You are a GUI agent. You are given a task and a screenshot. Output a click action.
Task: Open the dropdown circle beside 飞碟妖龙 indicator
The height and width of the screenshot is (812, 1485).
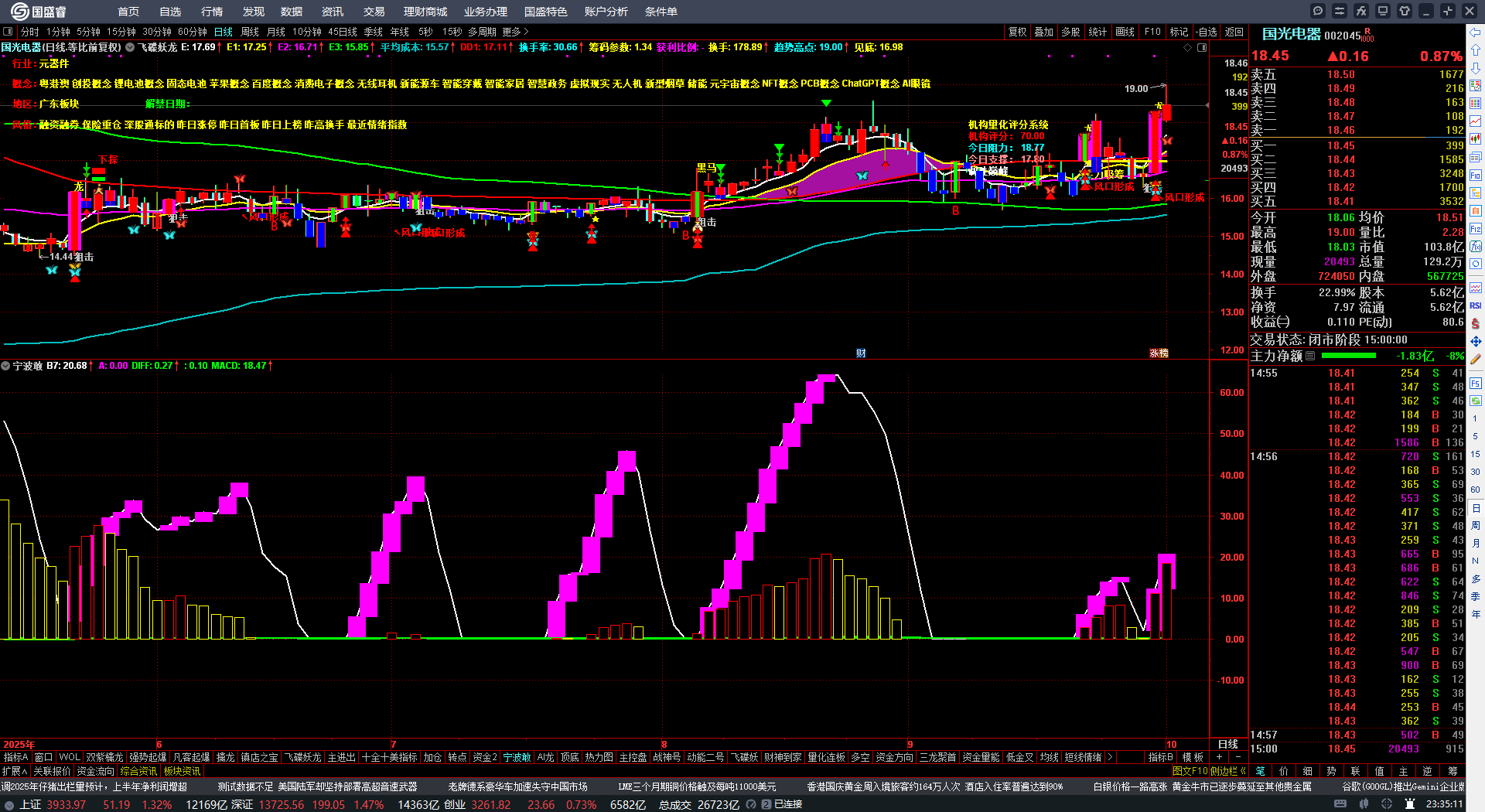coord(131,47)
